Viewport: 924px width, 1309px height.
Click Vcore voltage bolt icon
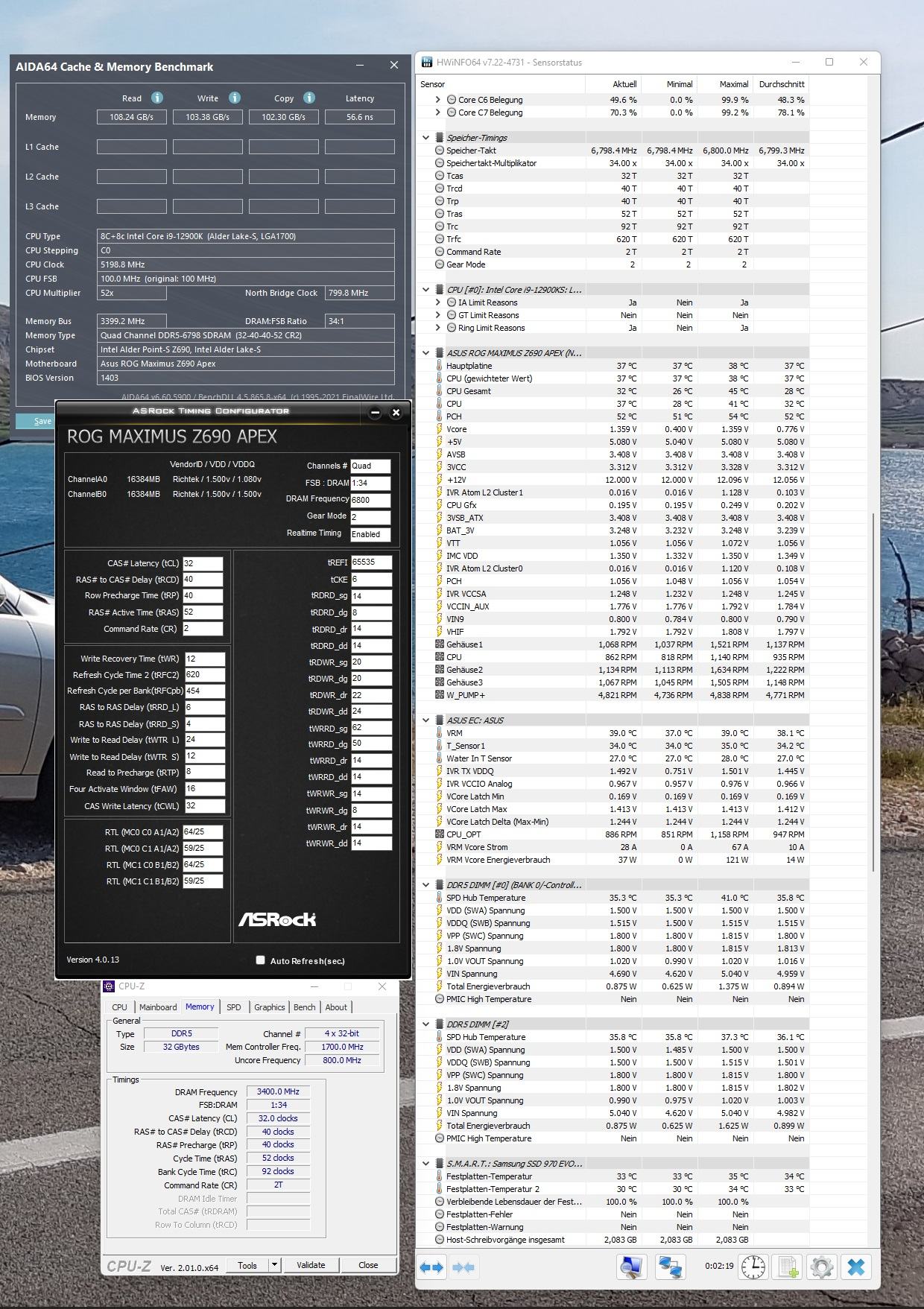(x=440, y=429)
